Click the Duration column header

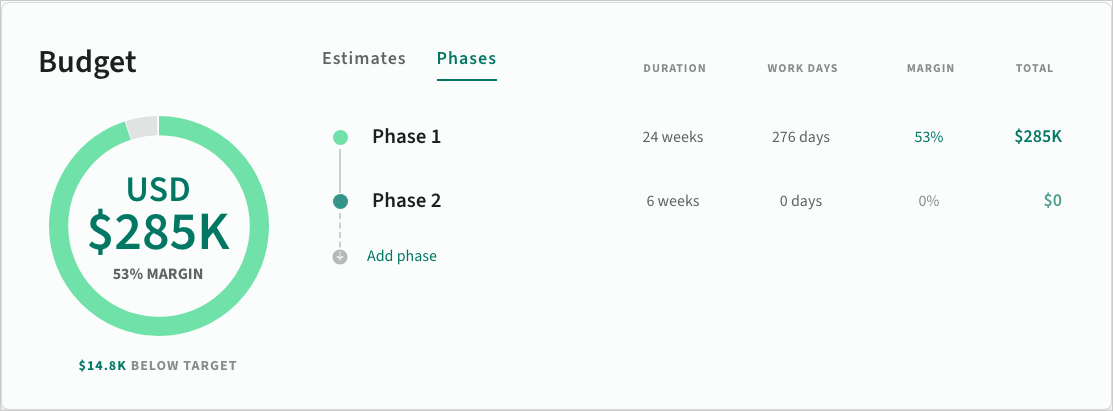click(674, 69)
